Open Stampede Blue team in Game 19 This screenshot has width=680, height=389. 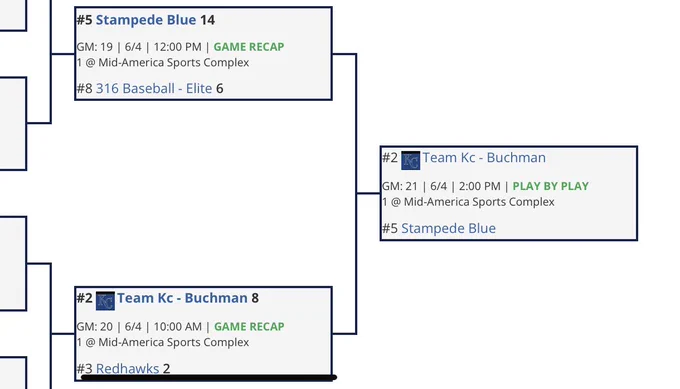[146, 20]
